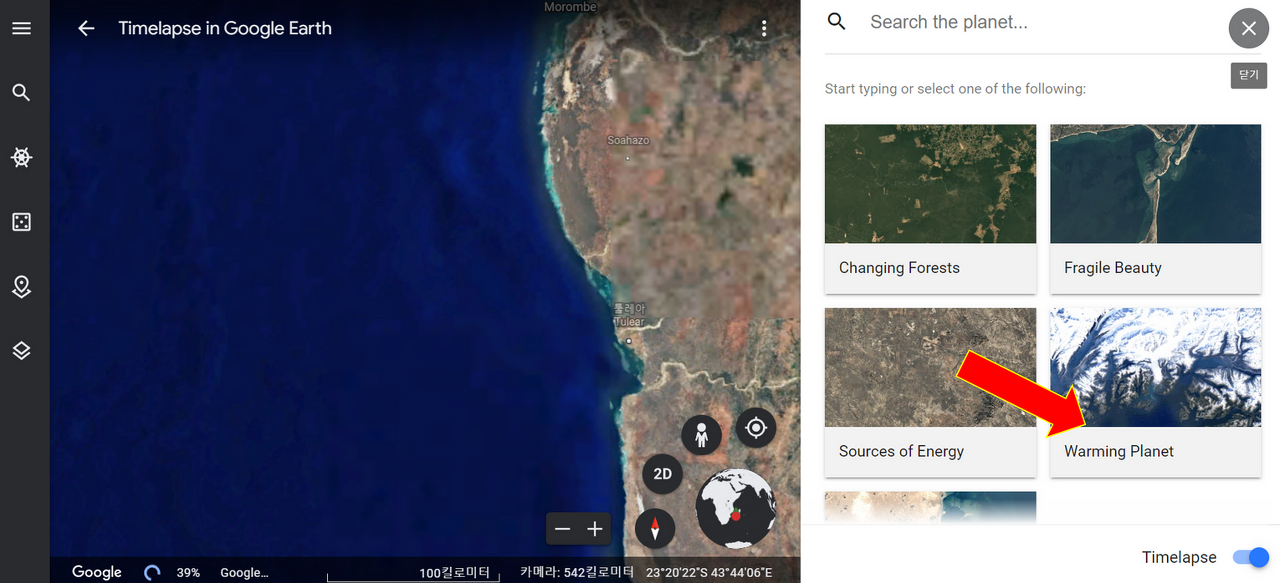Image resolution: width=1280 pixels, height=583 pixels.
Task: Open the Changing Forests card
Action: [x=930, y=209]
